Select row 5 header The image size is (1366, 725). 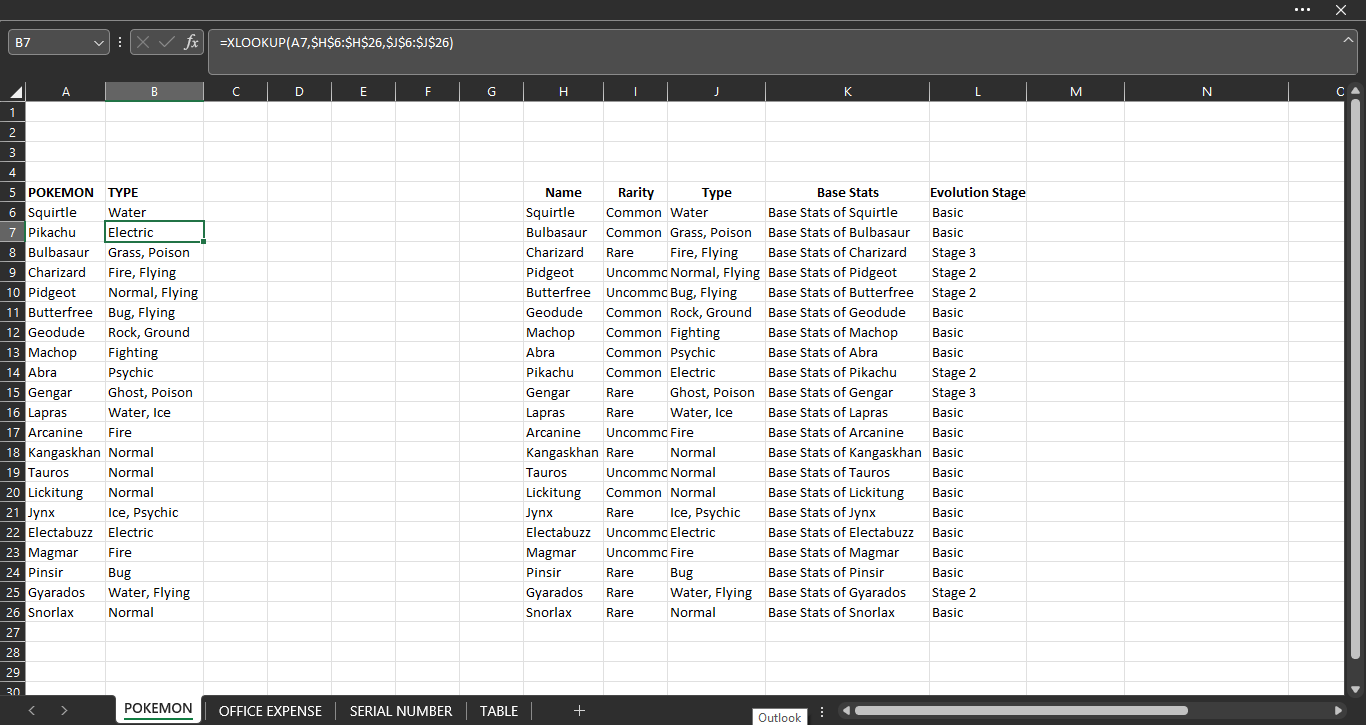pos(13,192)
